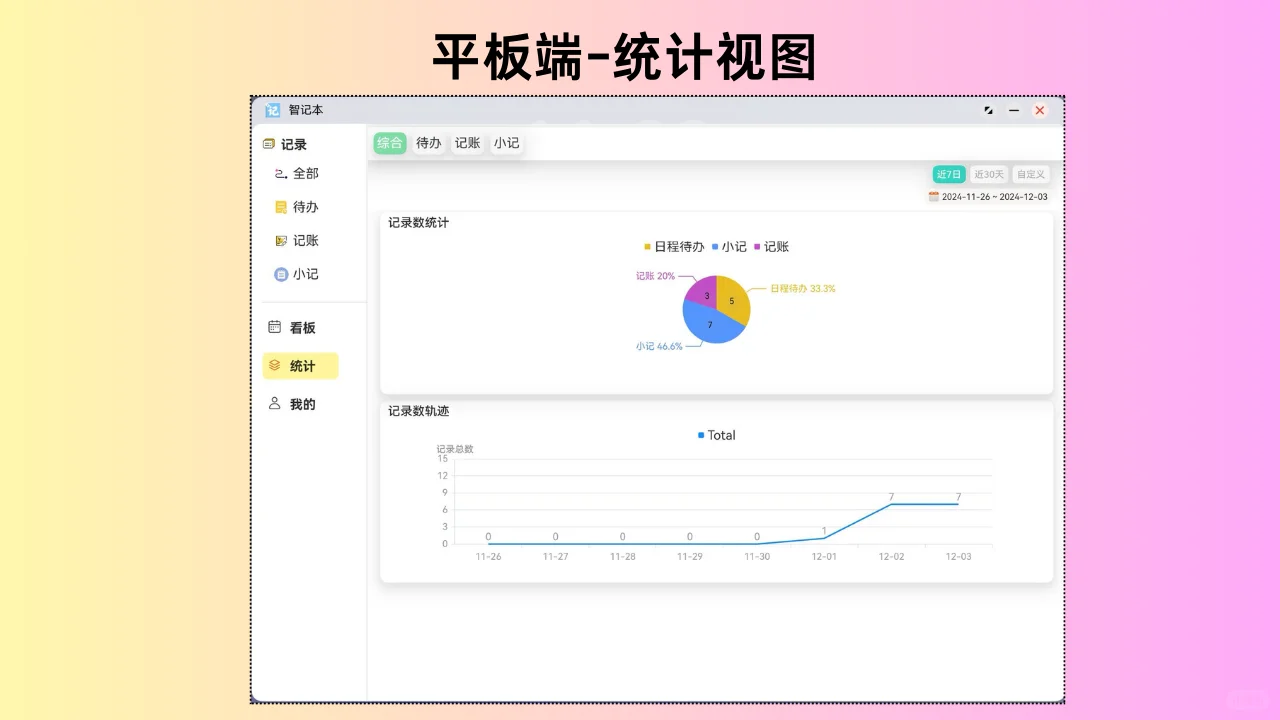Toggle the 自定义 custom date range option
The height and width of the screenshot is (720, 1280).
[1031, 173]
